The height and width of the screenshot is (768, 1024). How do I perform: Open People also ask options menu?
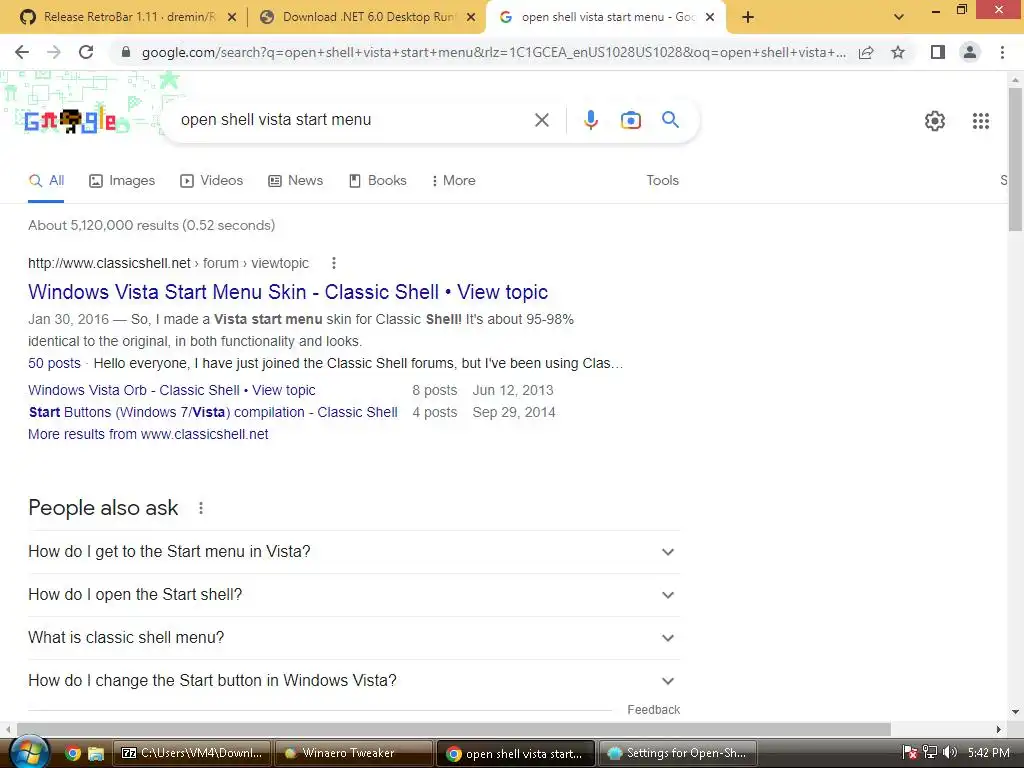pyautogui.click(x=201, y=508)
